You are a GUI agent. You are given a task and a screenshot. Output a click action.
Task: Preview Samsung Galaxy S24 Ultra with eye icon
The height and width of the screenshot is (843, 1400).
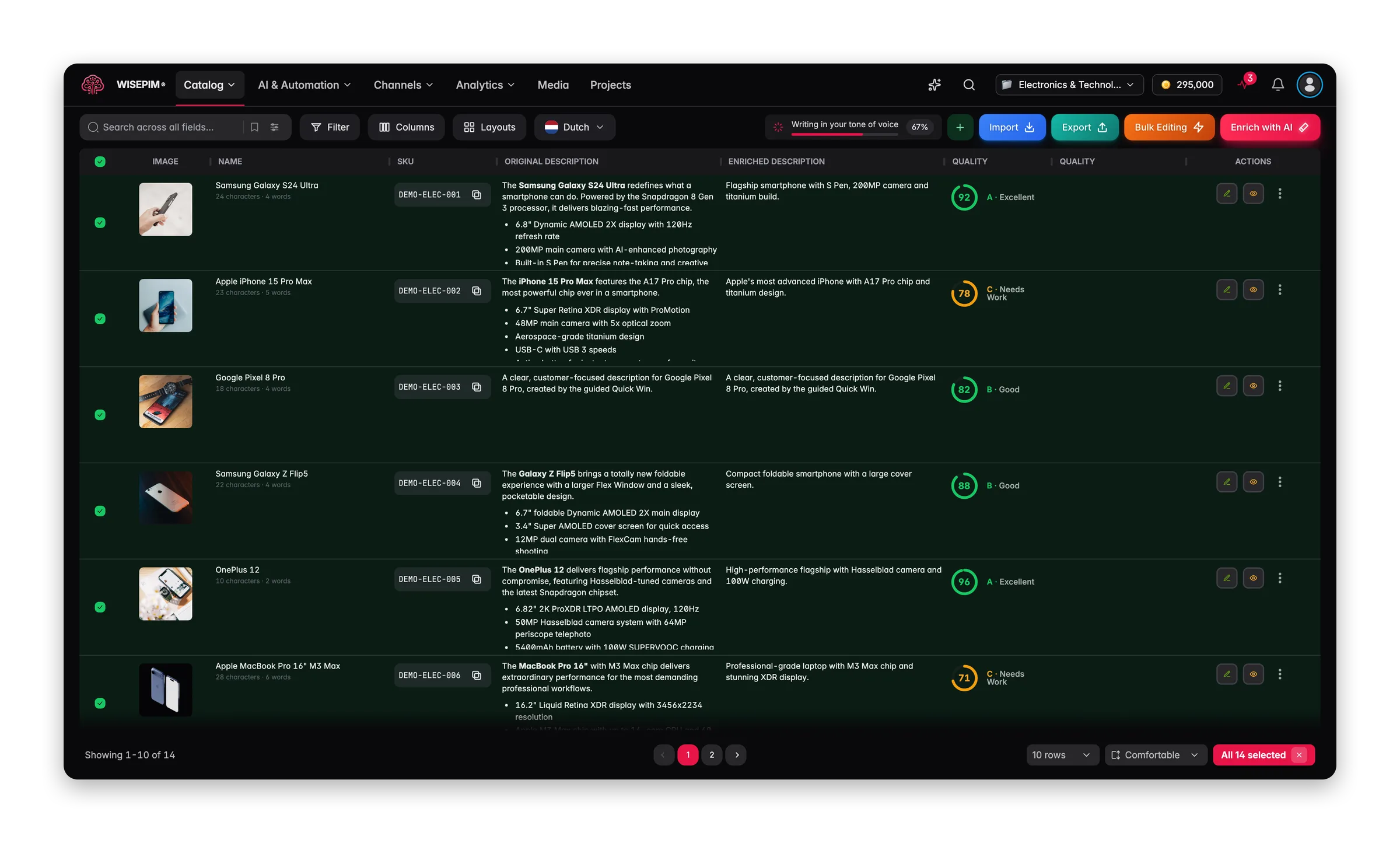point(1253,194)
